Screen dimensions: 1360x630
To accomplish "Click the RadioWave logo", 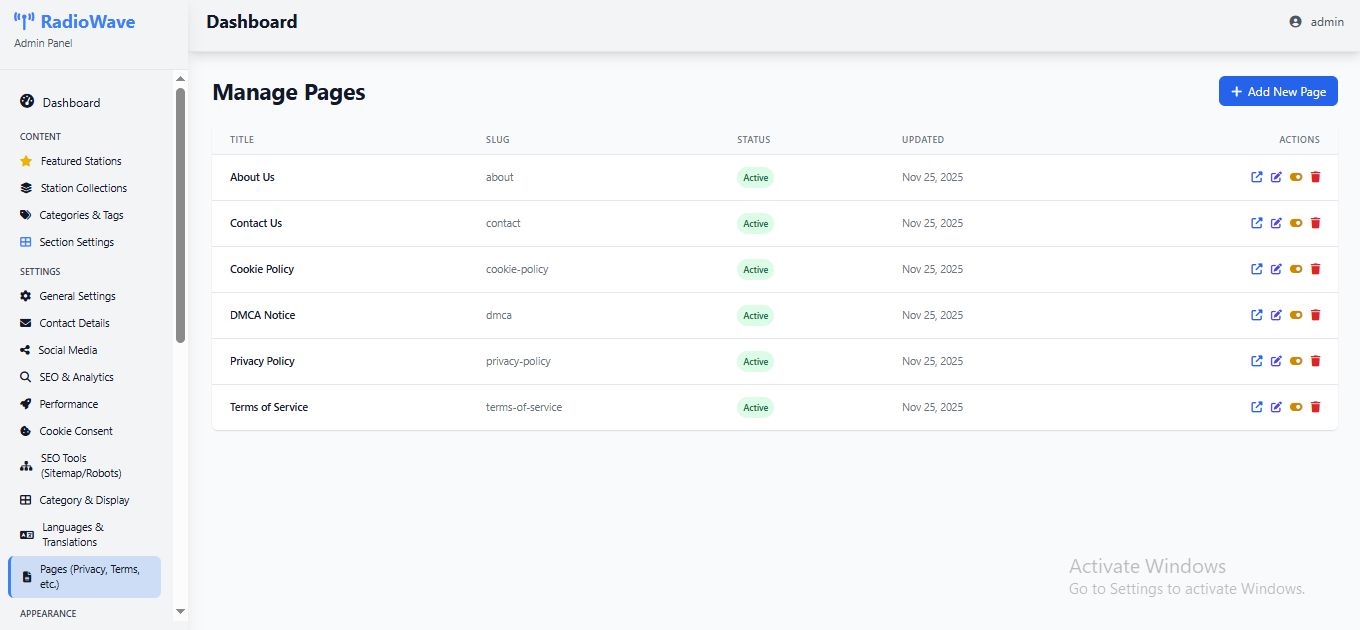I will tap(75, 22).
